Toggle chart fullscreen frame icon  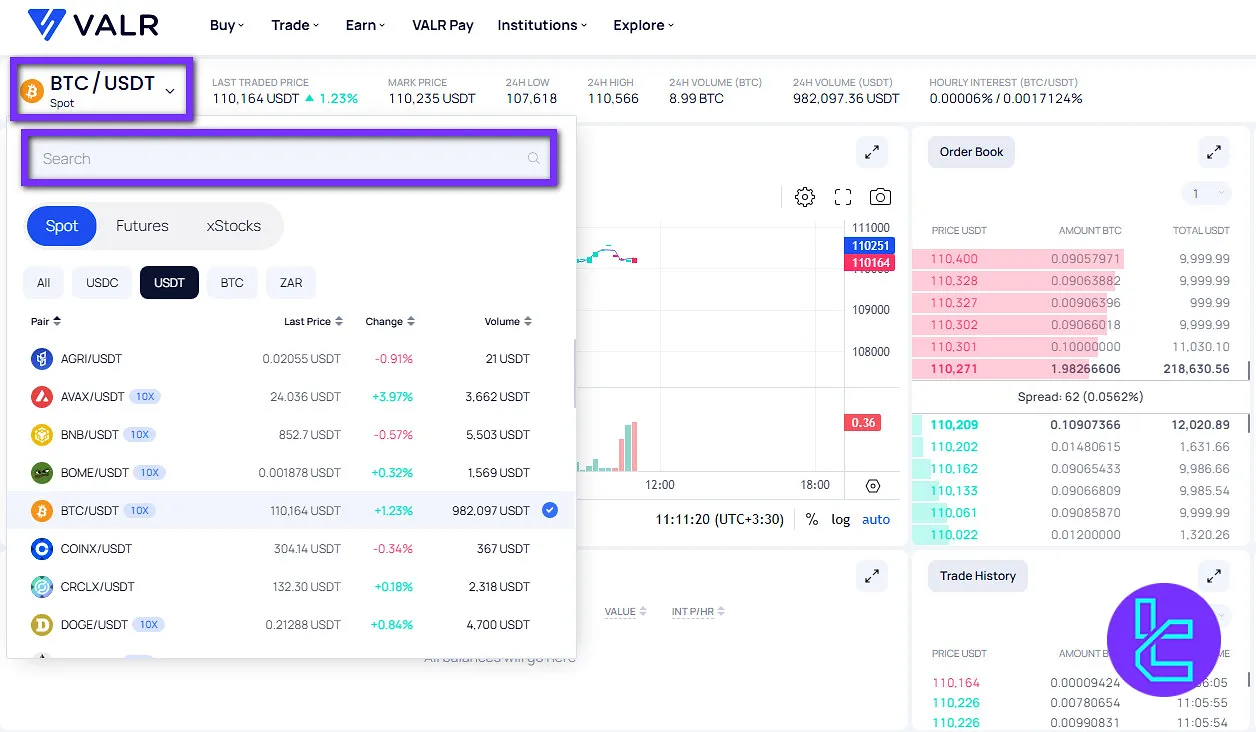[843, 197]
